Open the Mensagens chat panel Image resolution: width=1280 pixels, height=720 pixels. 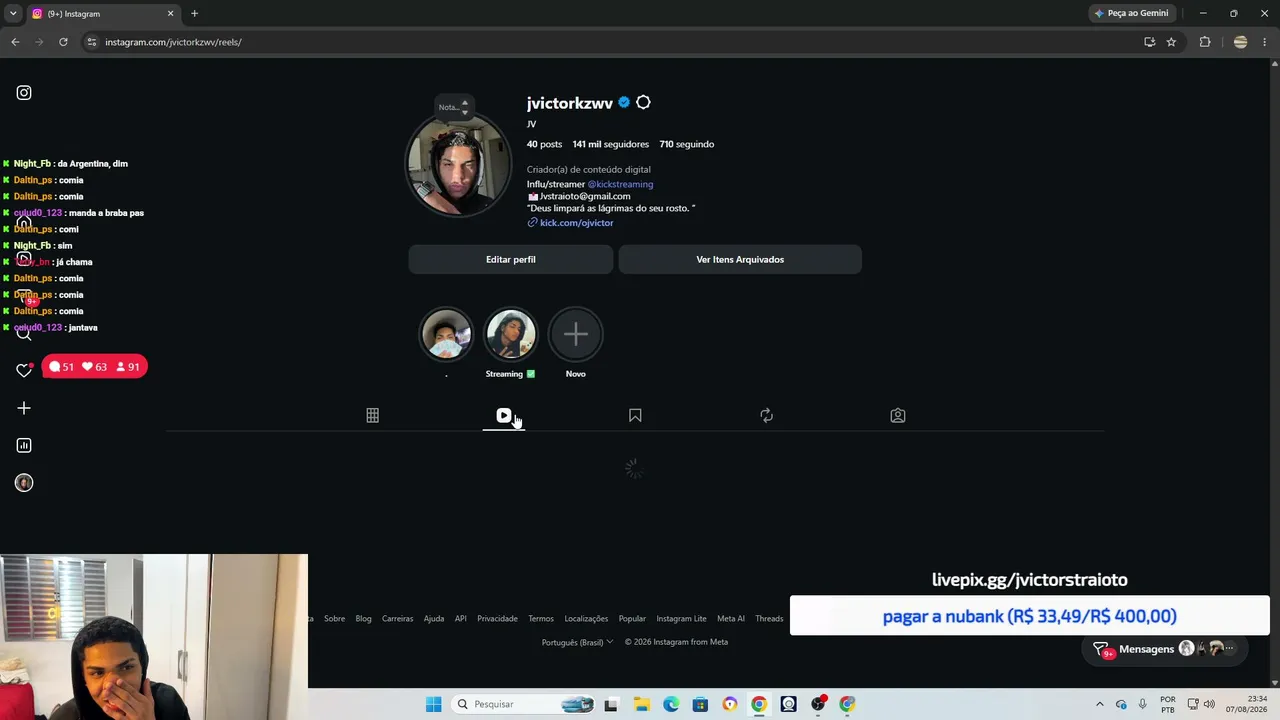1166,649
